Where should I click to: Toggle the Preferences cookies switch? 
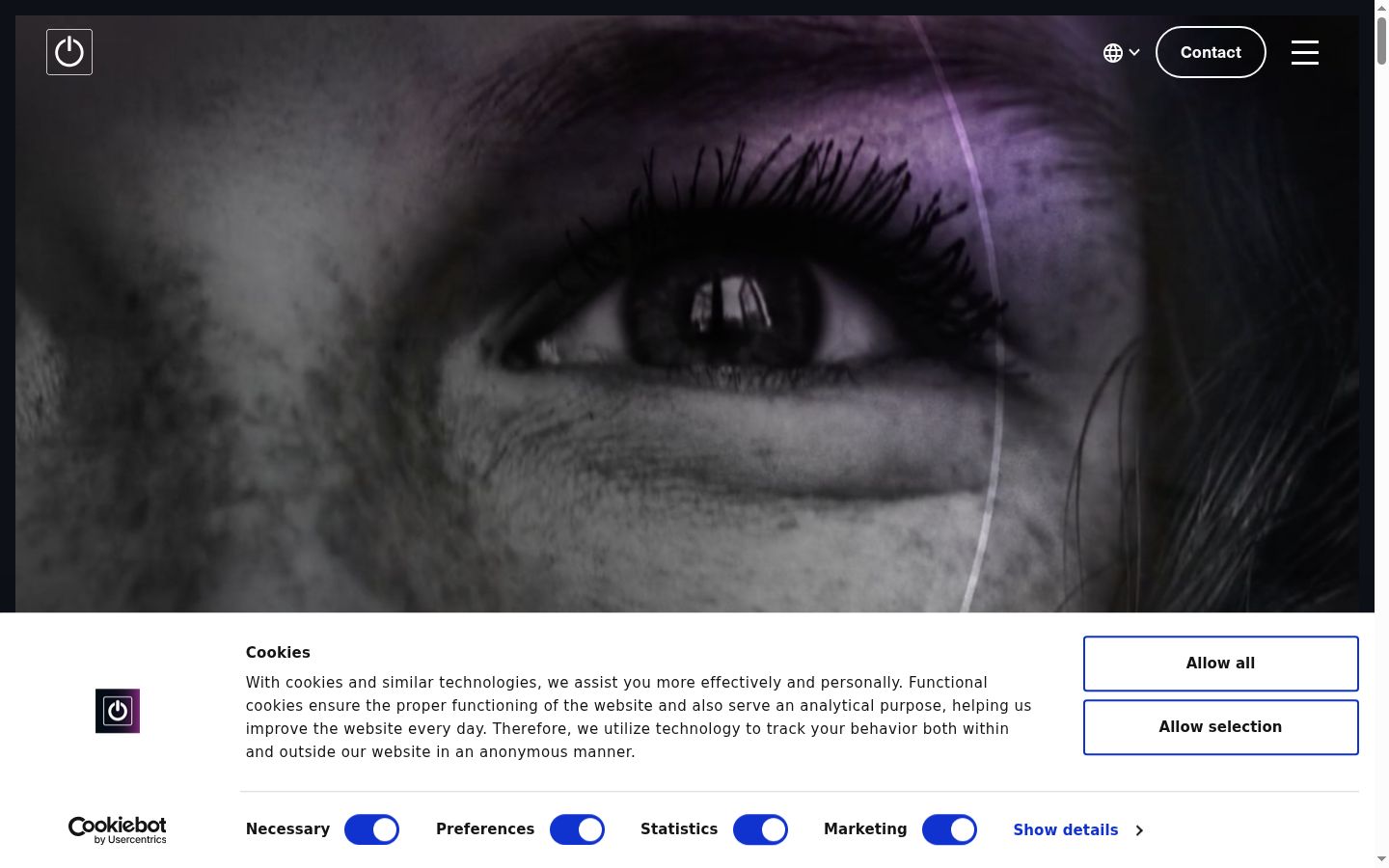(577, 829)
